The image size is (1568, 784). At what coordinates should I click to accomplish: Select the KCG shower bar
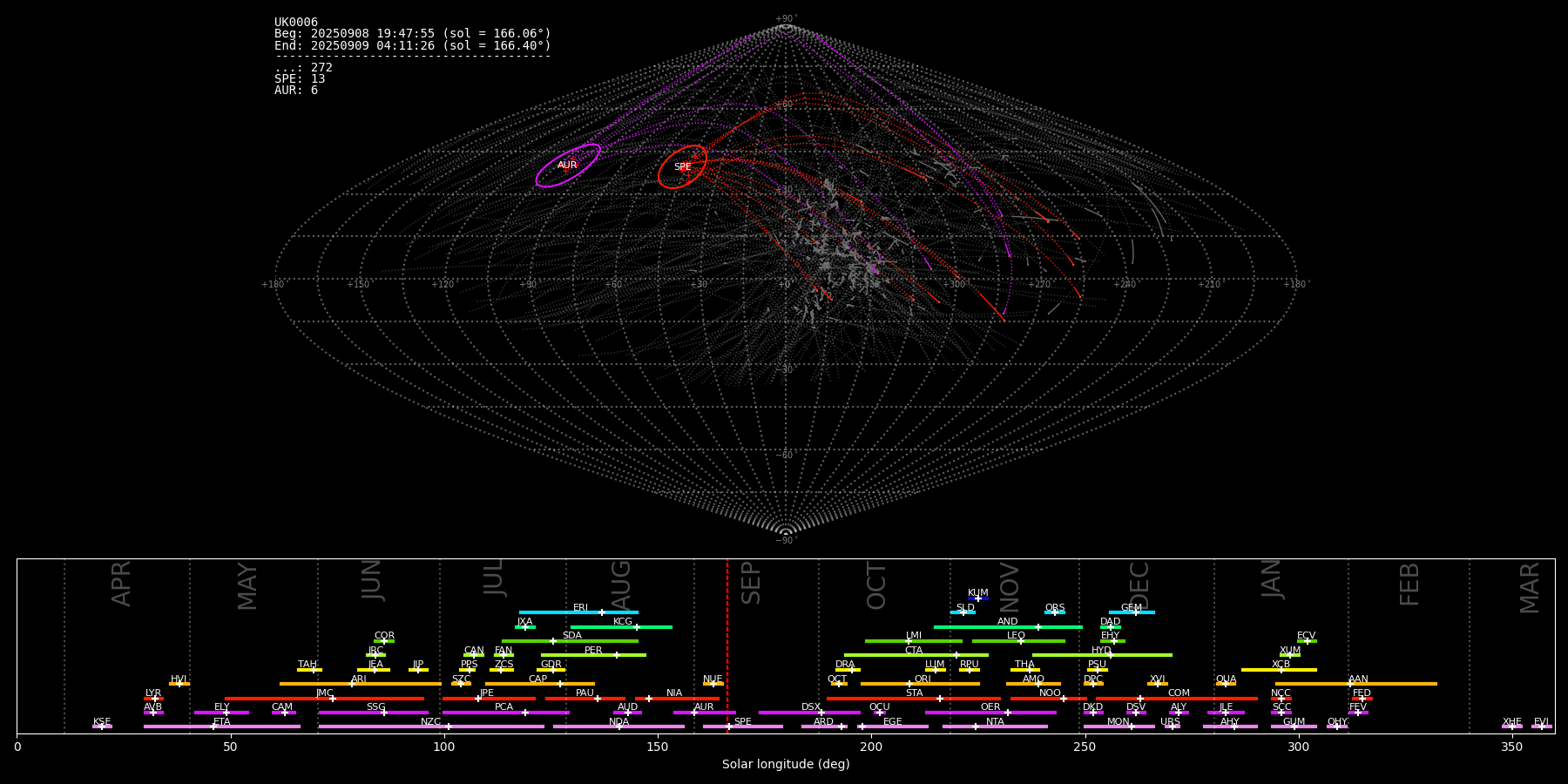pos(621,627)
